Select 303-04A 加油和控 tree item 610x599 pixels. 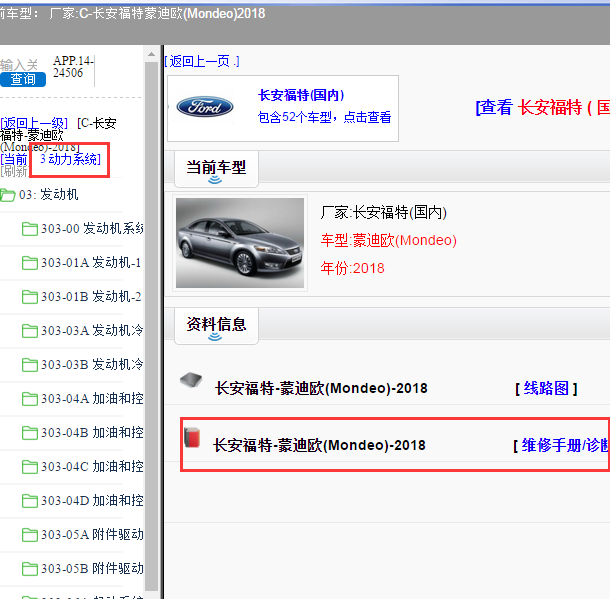[x=92, y=398]
